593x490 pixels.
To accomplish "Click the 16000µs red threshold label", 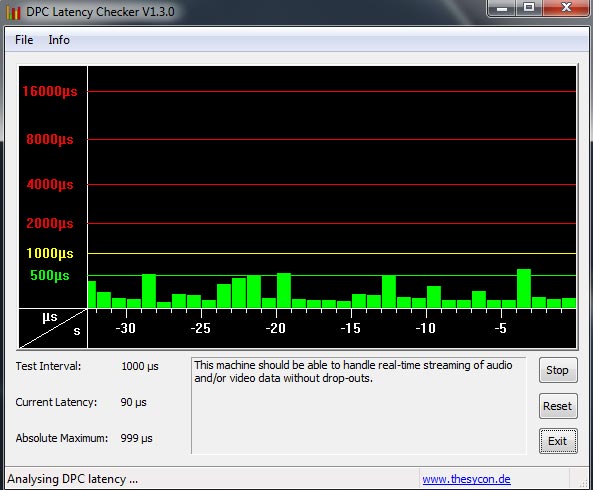I will pyautogui.click(x=50, y=91).
